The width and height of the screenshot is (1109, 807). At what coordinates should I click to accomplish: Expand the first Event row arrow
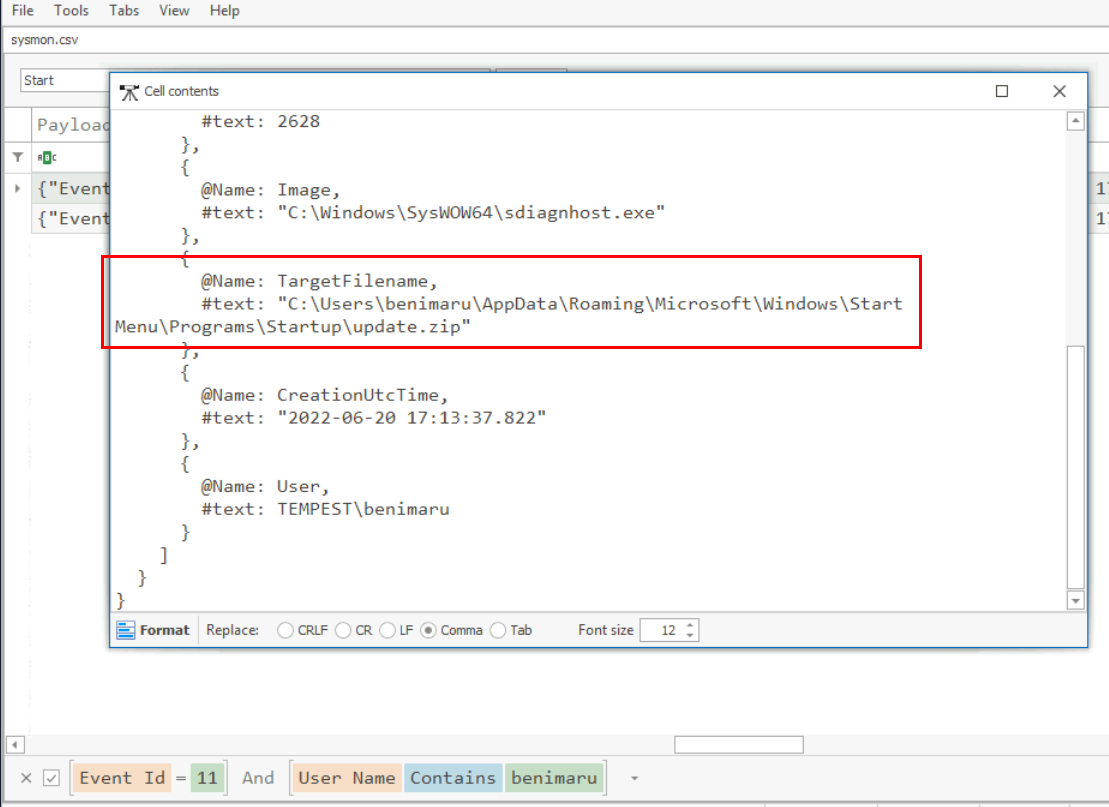click(x=18, y=188)
